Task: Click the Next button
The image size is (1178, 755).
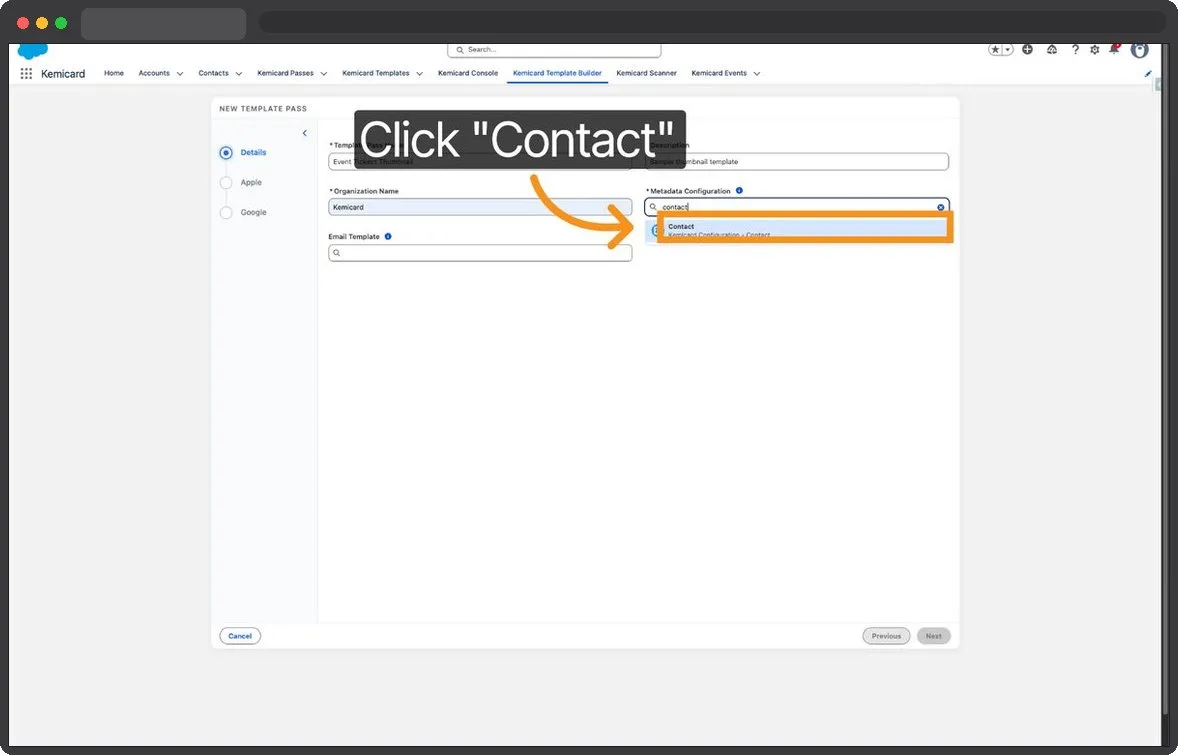Action: pos(934,636)
